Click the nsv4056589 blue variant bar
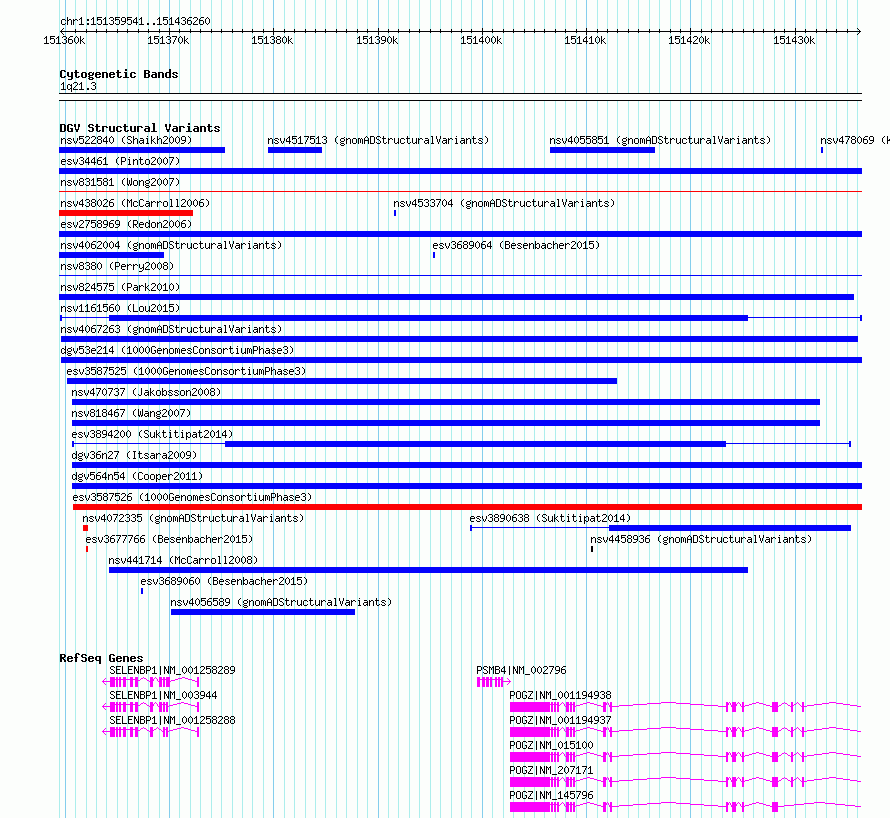890x818 pixels. (x=263, y=612)
